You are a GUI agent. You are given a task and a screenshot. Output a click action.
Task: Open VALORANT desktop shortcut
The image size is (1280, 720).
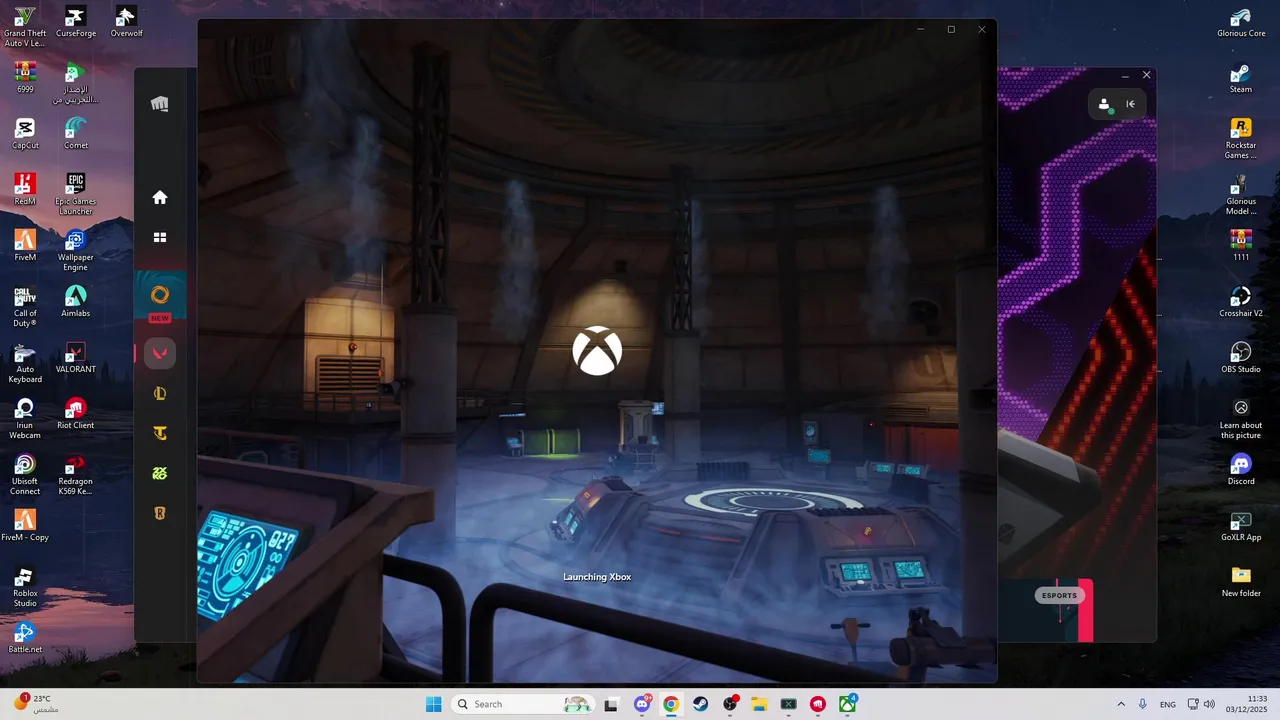pos(76,358)
